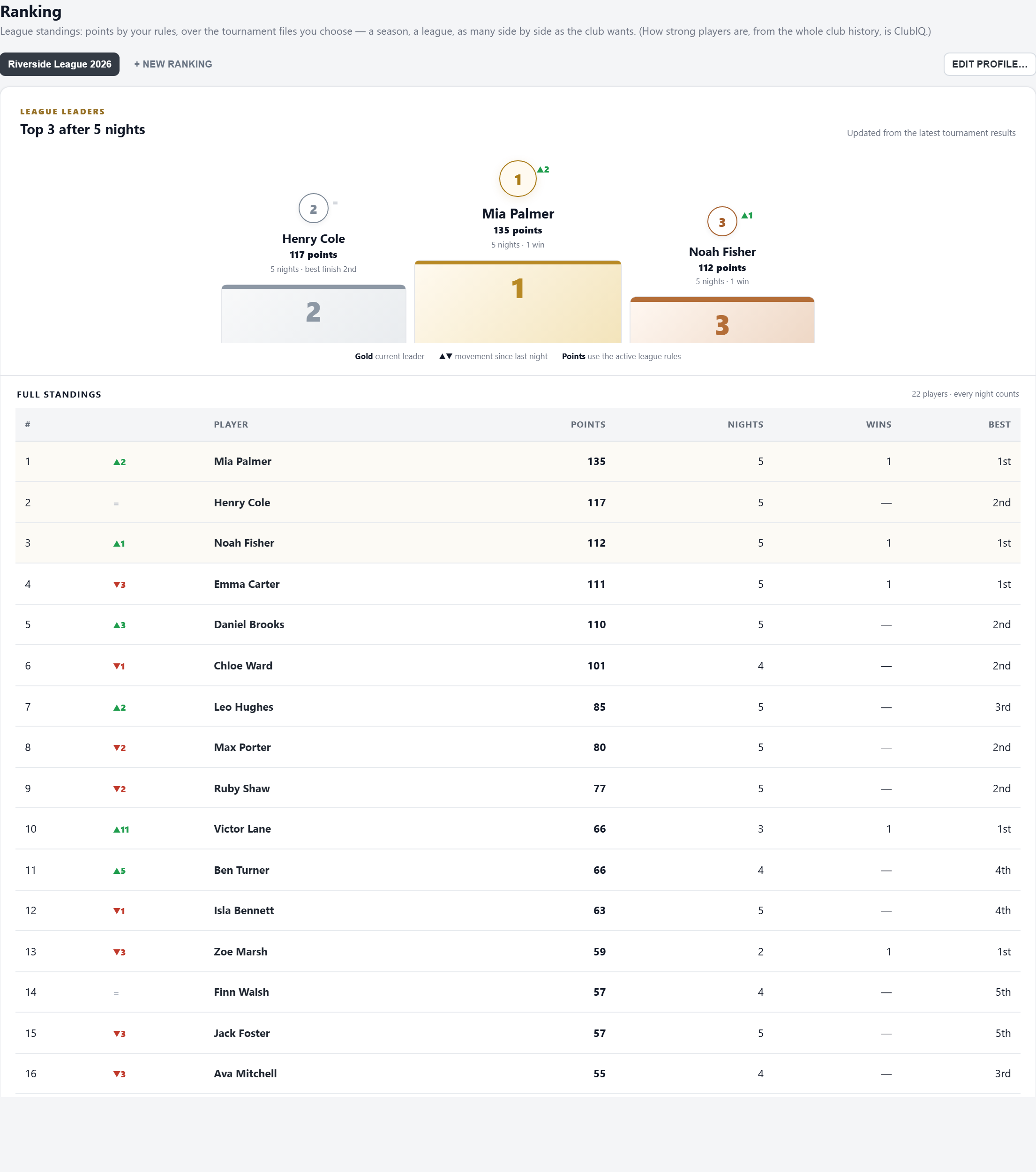Click the gold first-place podium block
The height and width of the screenshot is (1172, 1036).
pyautogui.click(x=518, y=302)
